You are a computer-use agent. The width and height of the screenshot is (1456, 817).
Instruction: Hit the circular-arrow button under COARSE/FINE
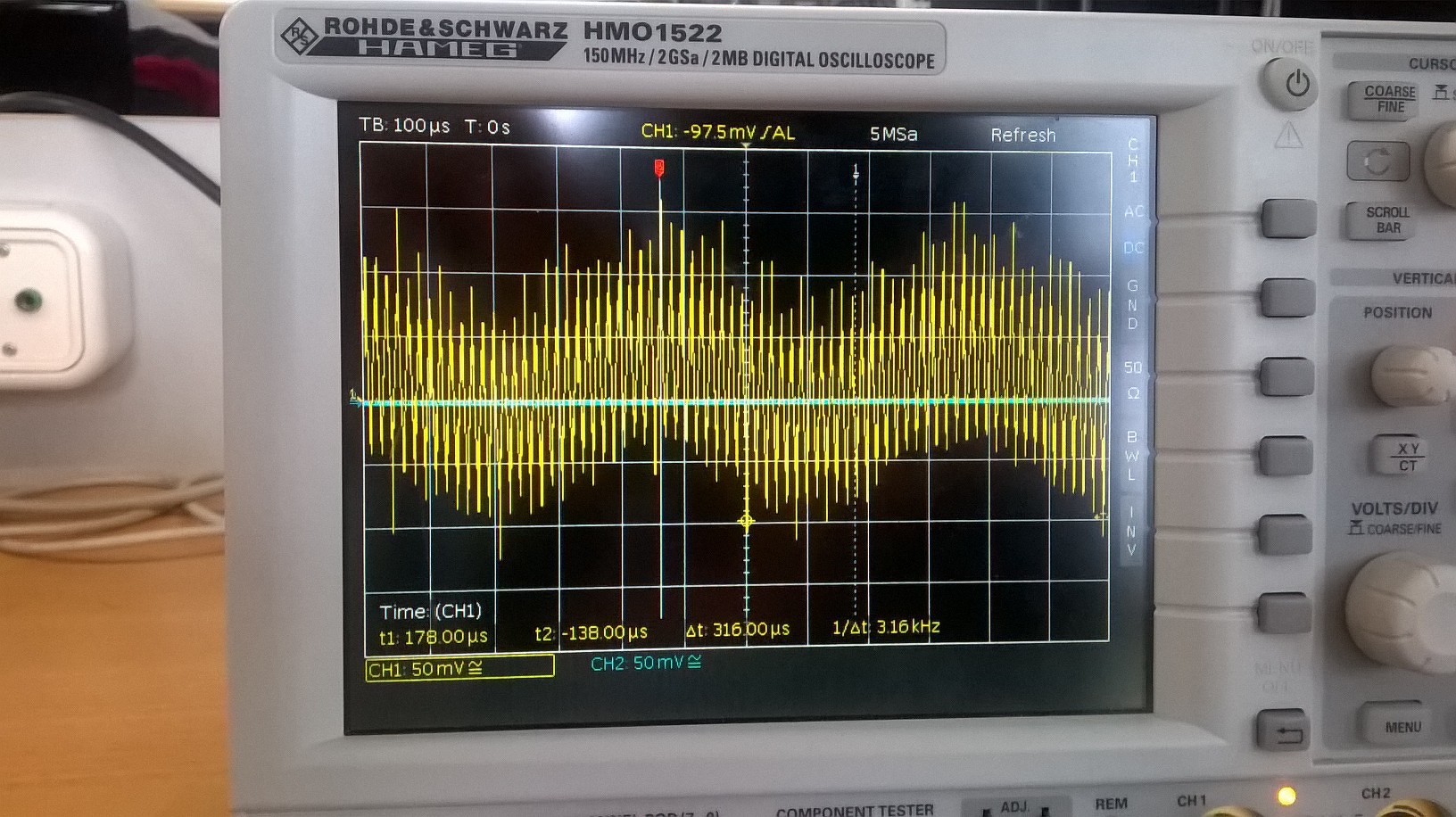click(x=1377, y=161)
